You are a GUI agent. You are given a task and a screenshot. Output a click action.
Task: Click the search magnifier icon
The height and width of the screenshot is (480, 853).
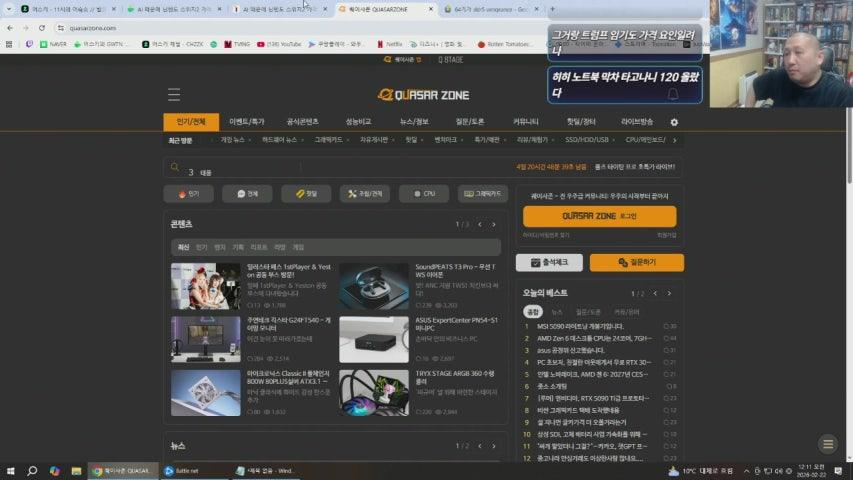point(175,167)
